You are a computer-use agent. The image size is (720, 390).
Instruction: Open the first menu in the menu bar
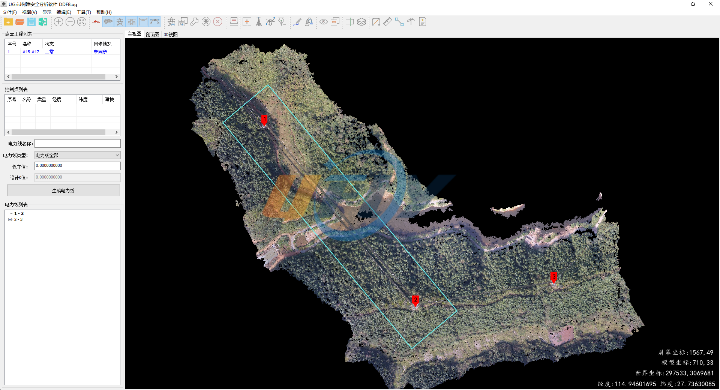tap(9, 12)
